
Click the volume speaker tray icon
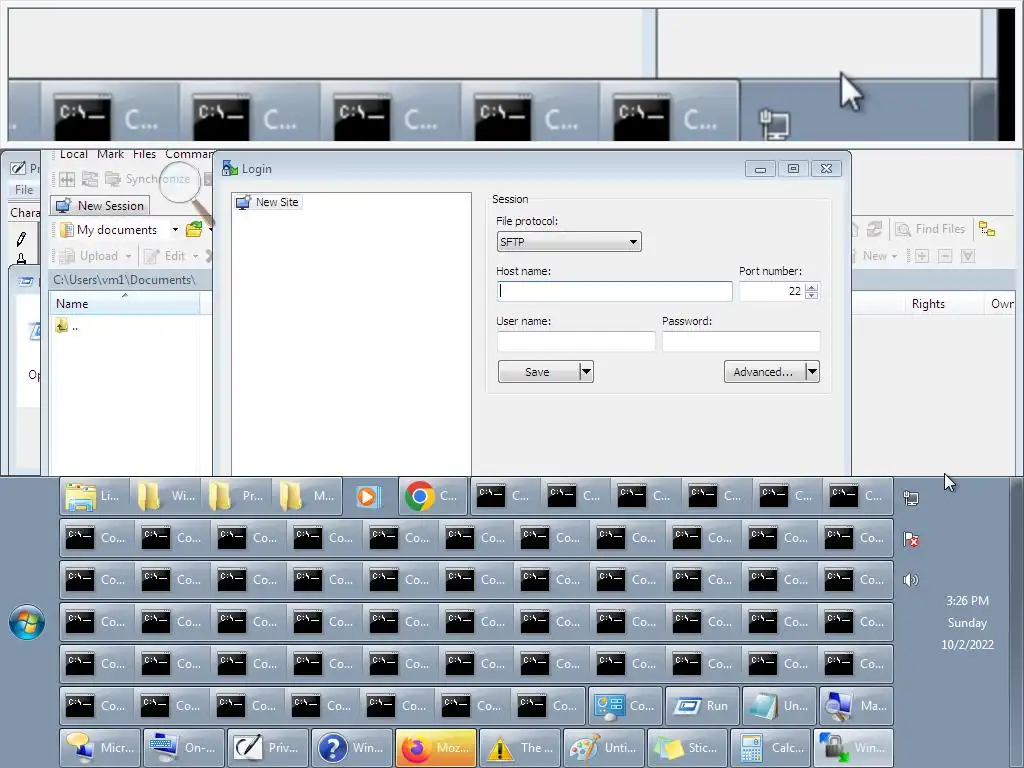tap(910, 580)
